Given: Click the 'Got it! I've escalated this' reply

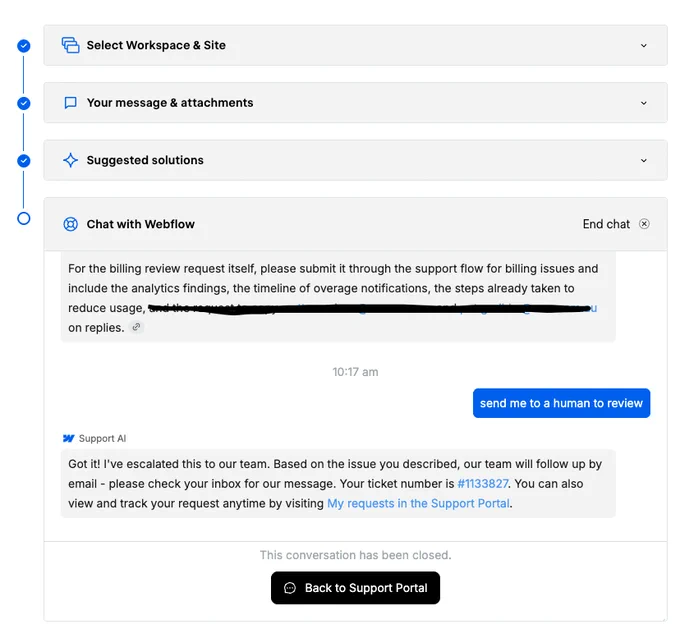Looking at the screenshot, I should coord(338,484).
